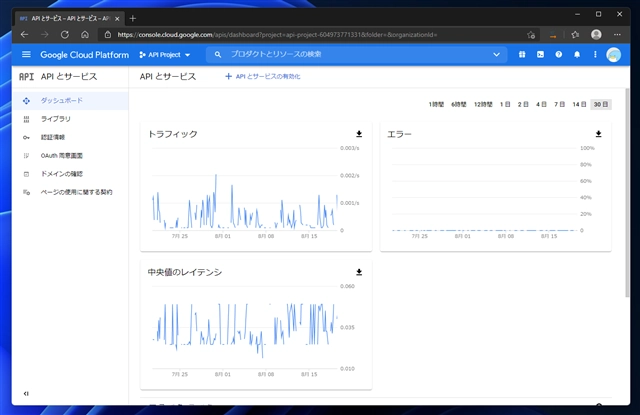Click the page vertical scrollbar
640x415 pixels.
point(627,193)
